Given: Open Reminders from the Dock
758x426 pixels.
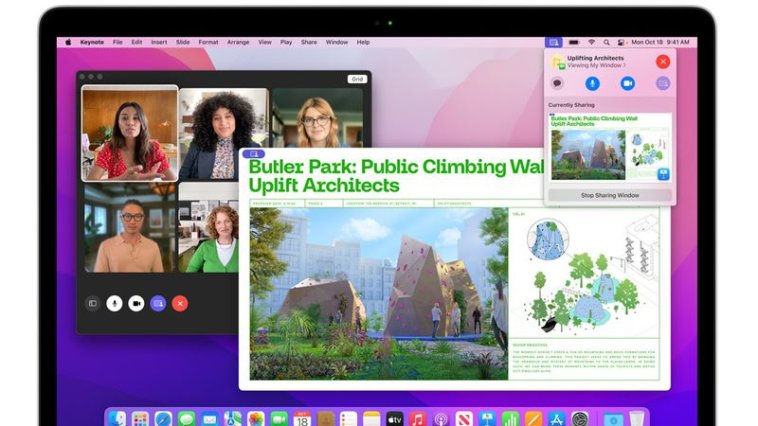Looking at the screenshot, I should pos(349,419).
